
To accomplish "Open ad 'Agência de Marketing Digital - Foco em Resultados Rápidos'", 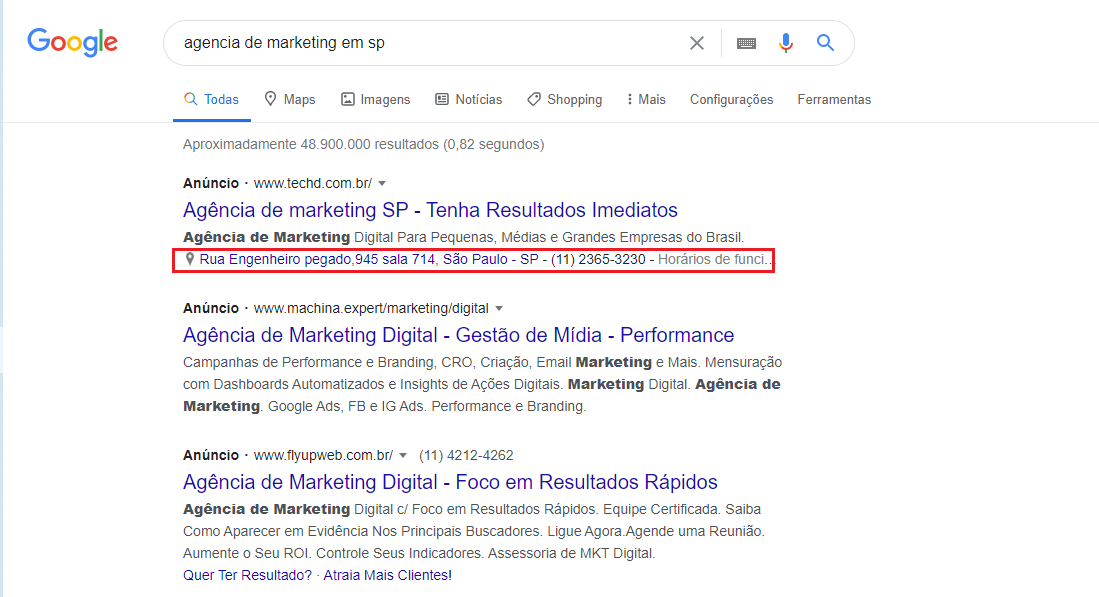I will click(x=450, y=482).
